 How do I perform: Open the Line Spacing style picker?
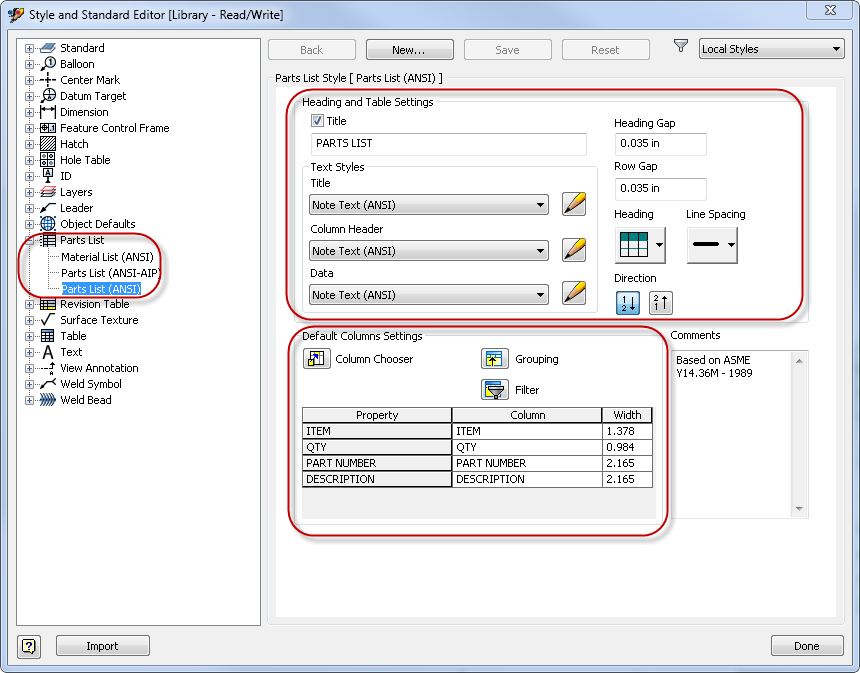click(x=711, y=244)
